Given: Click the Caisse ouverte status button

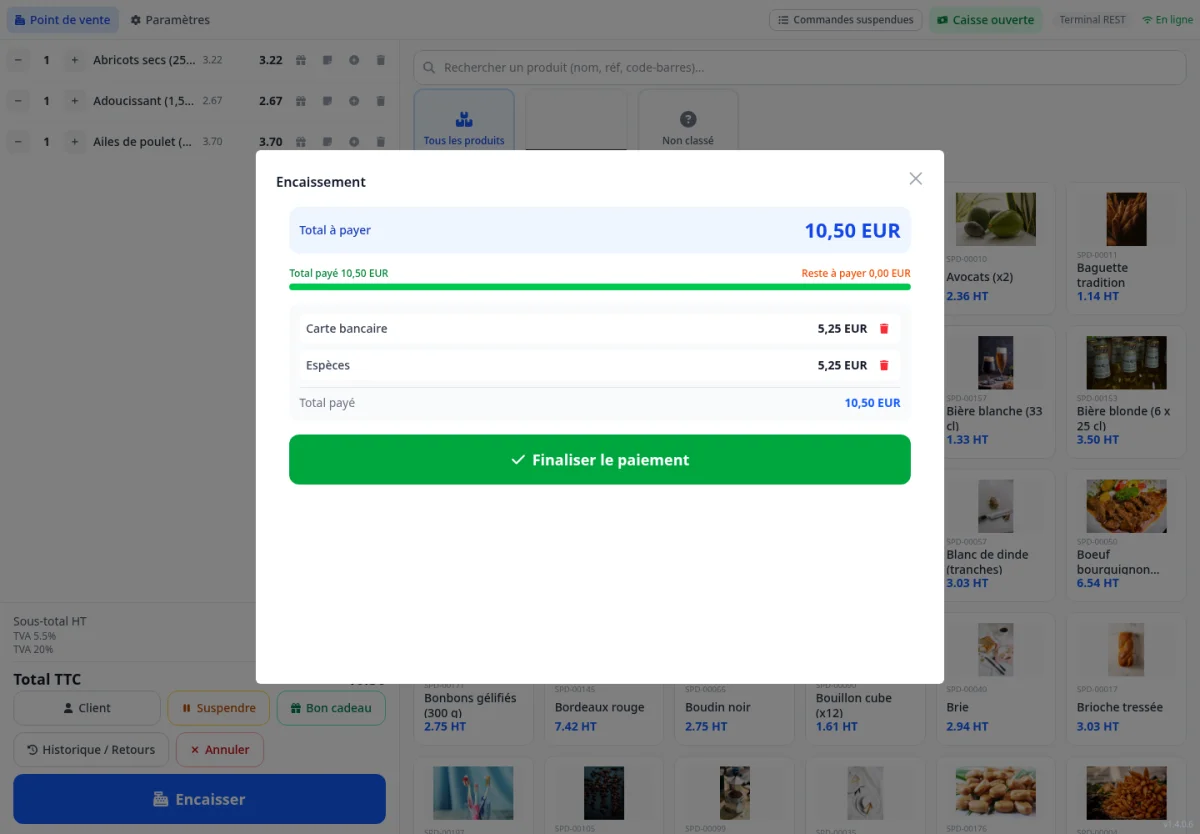Looking at the screenshot, I should point(985,20).
